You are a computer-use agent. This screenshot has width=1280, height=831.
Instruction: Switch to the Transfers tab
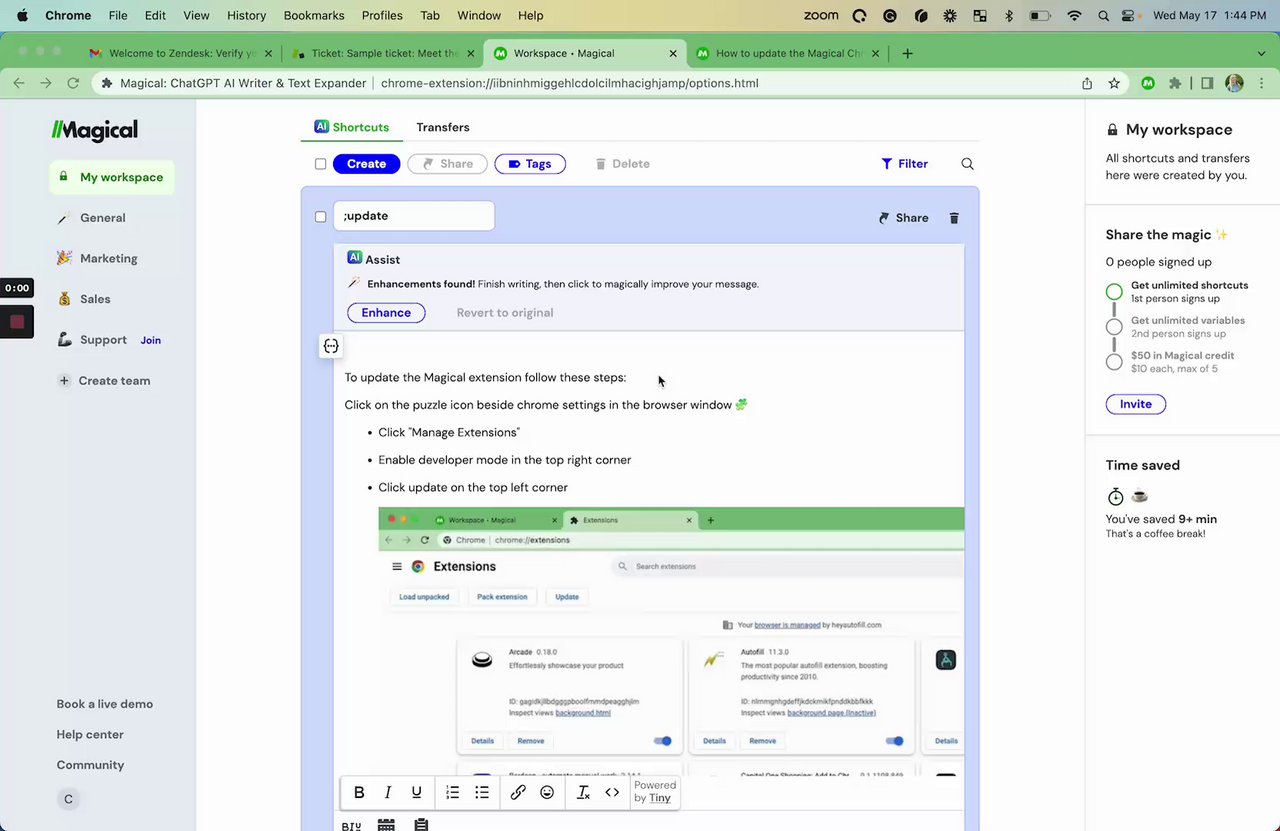[443, 127]
